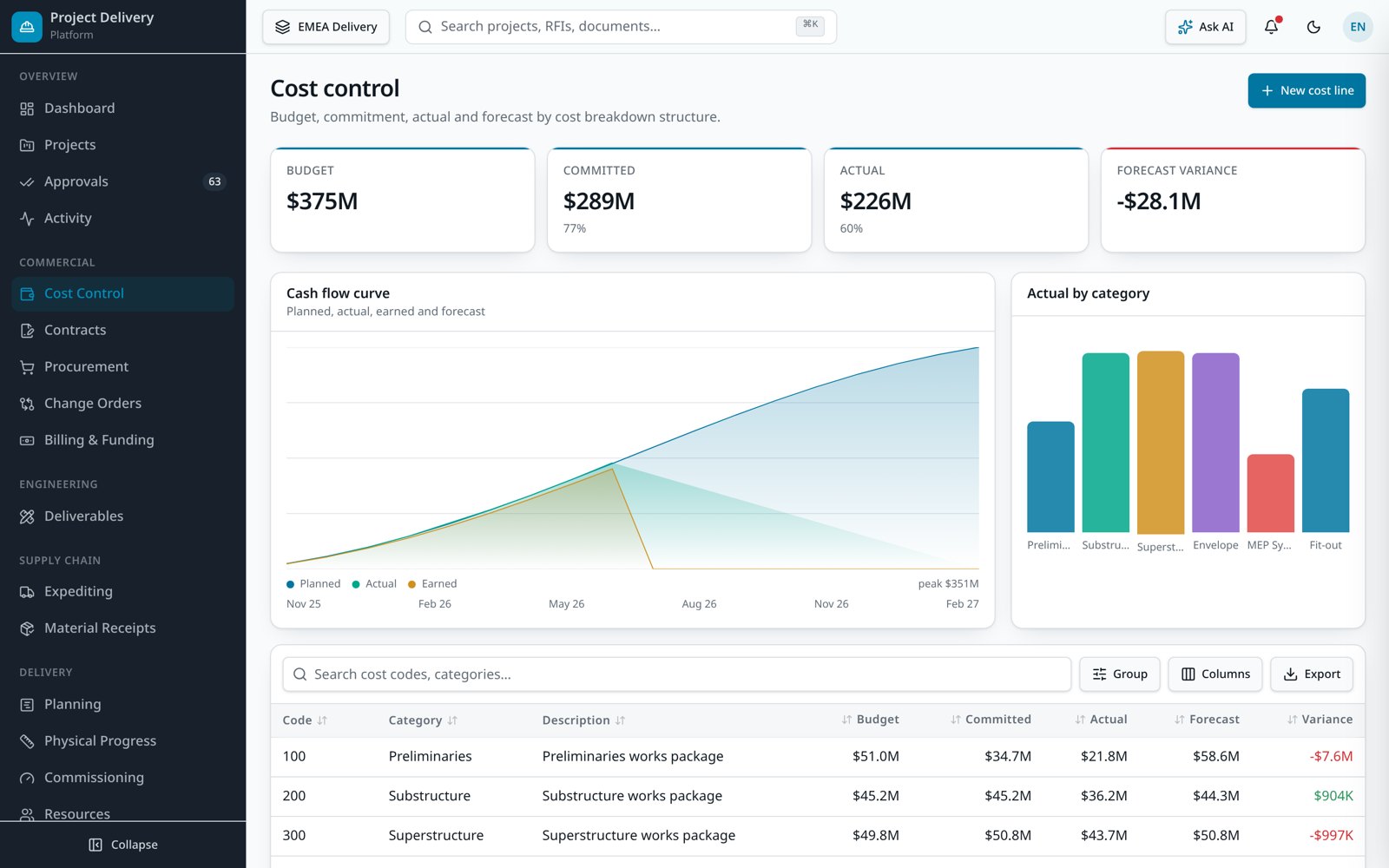The height and width of the screenshot is (868, 1389).
Task: Click the red MEP Systems bar
Action: 1271,493
